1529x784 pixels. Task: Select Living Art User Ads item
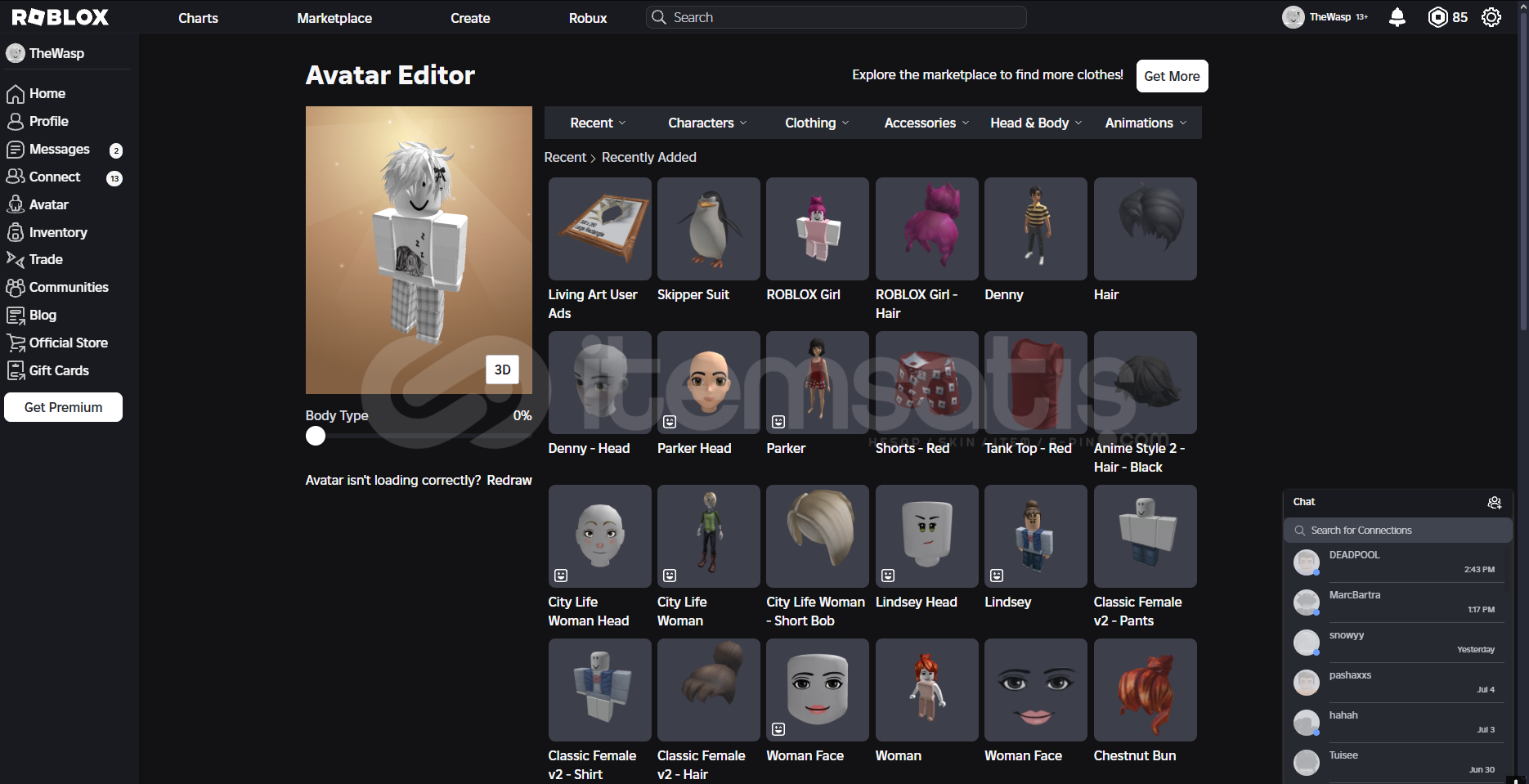click(599, 250)
